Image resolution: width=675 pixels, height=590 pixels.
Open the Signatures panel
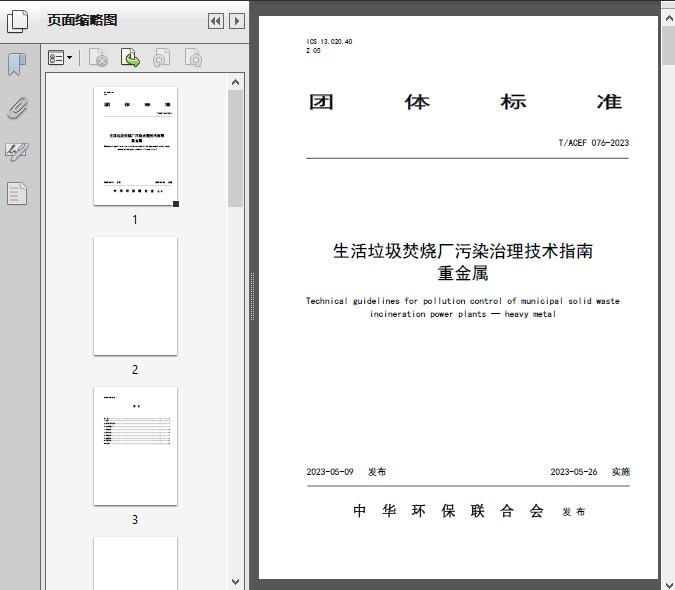tap(17, 151)
